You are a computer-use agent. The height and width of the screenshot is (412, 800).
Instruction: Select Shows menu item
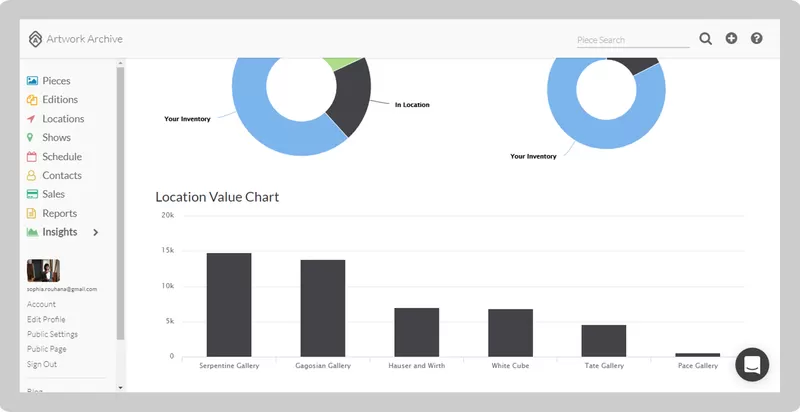tap(57, 137)
